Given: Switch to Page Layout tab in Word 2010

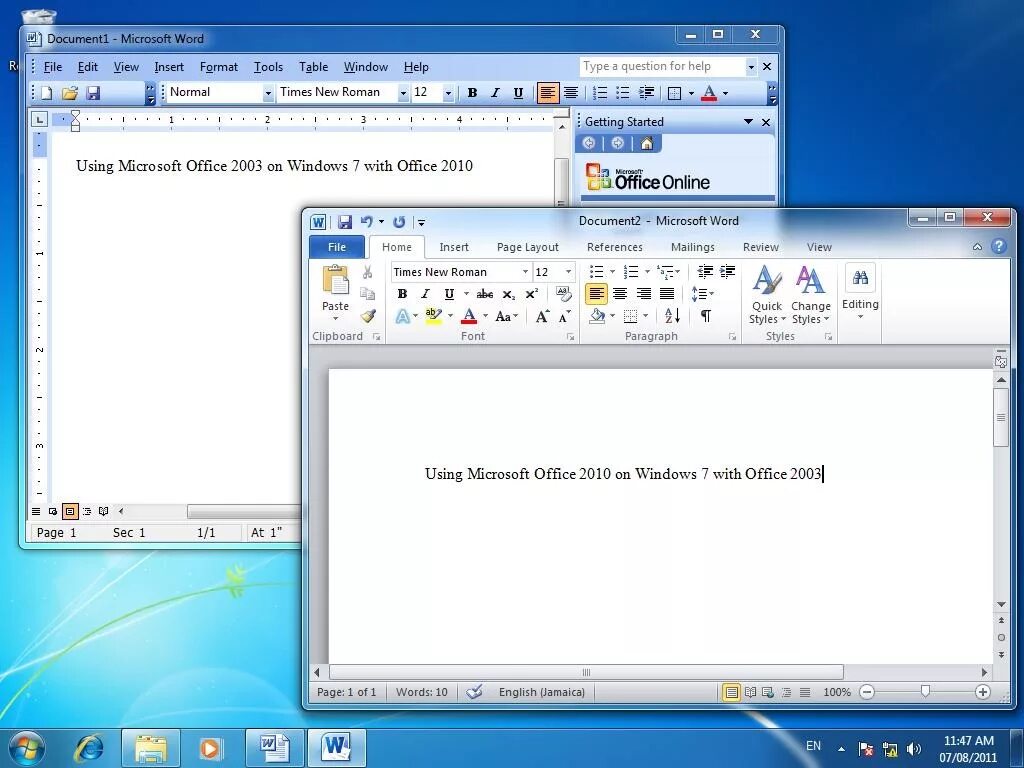Looking at the screenshot, I should coord(528,247).
